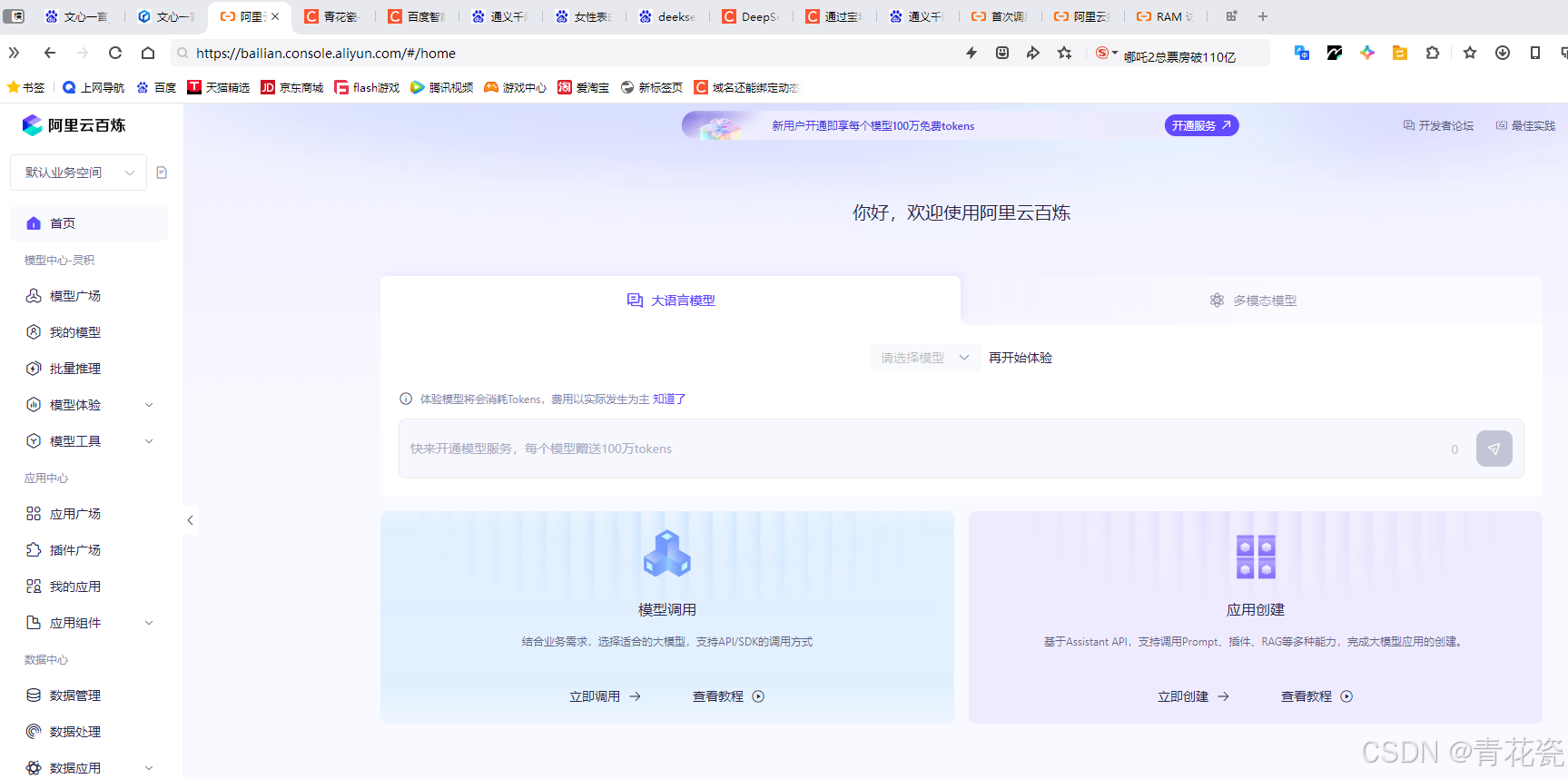The width and height of the screenshot is (1568, 779).
Task: Open the 请选择模型 model dropdown
Action: click(x=924, y=358)
